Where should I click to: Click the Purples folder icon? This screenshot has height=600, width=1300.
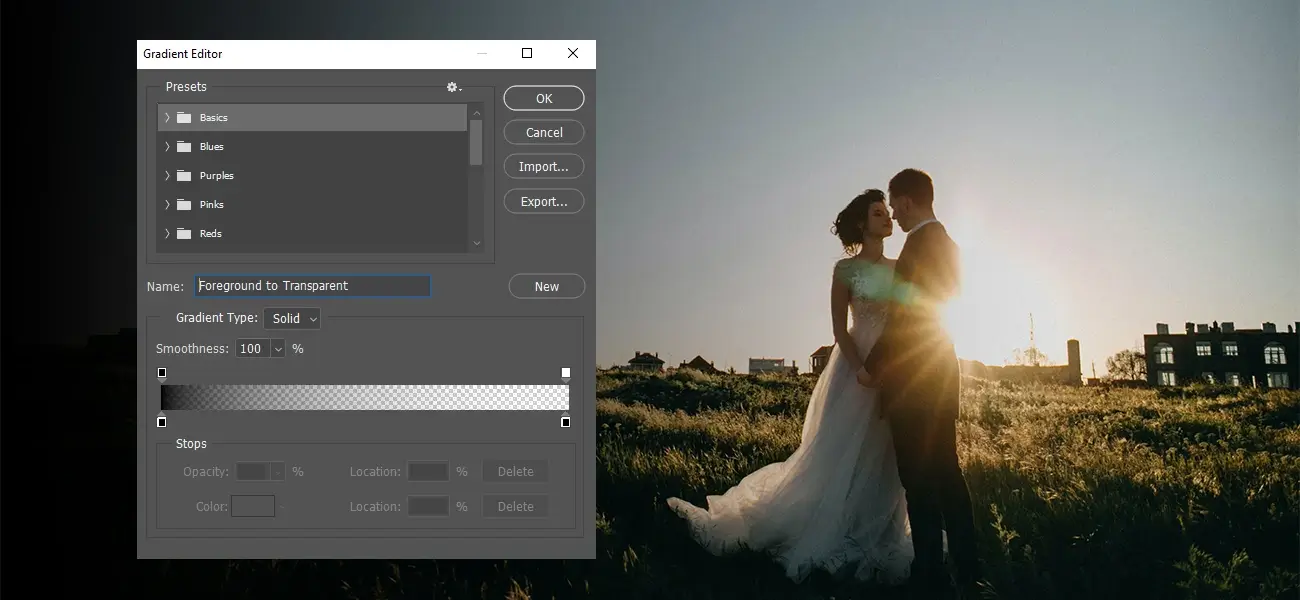click(x=184, y=175)
